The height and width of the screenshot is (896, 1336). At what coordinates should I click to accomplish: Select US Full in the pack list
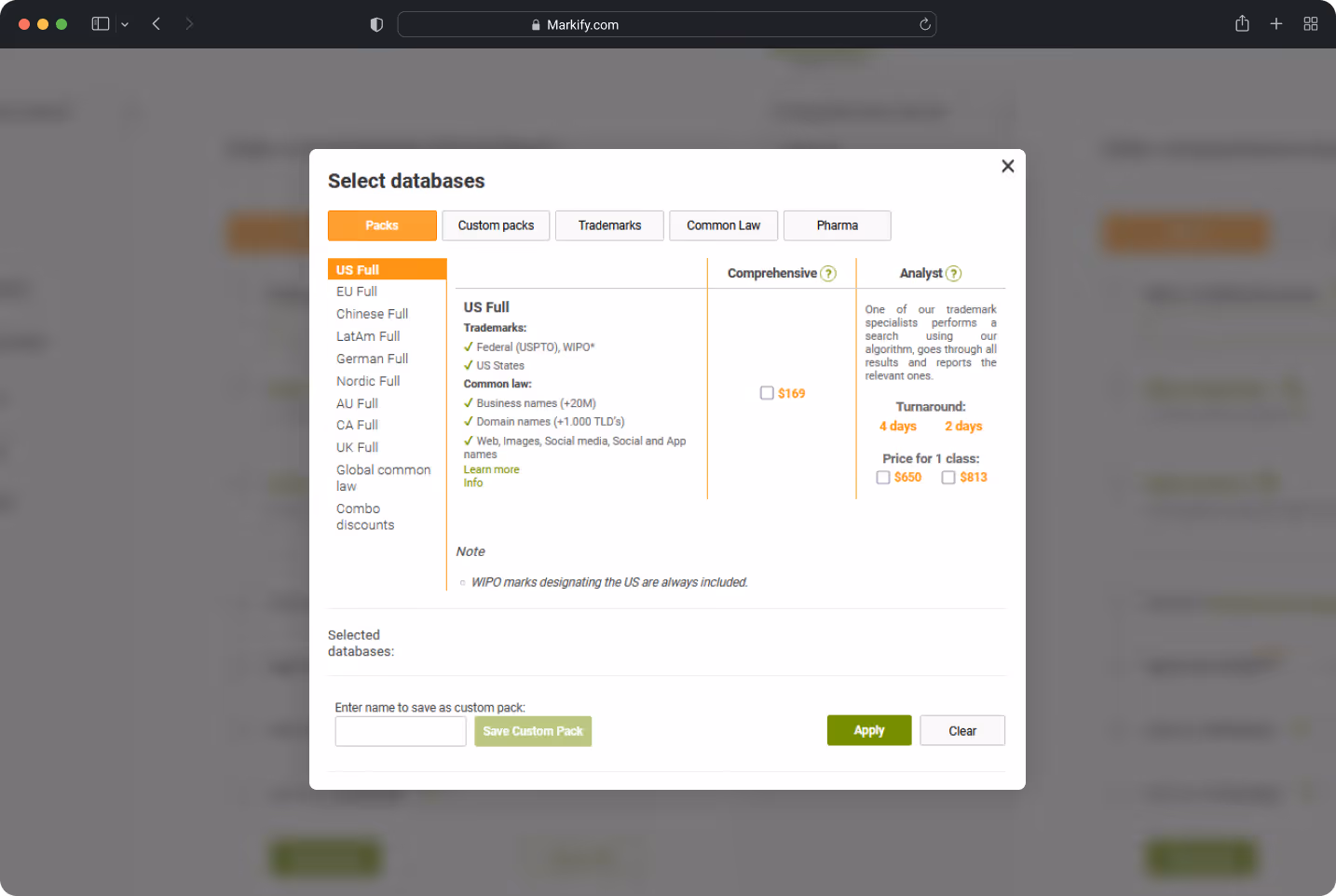pyautogui.click(x=387, y=269)
